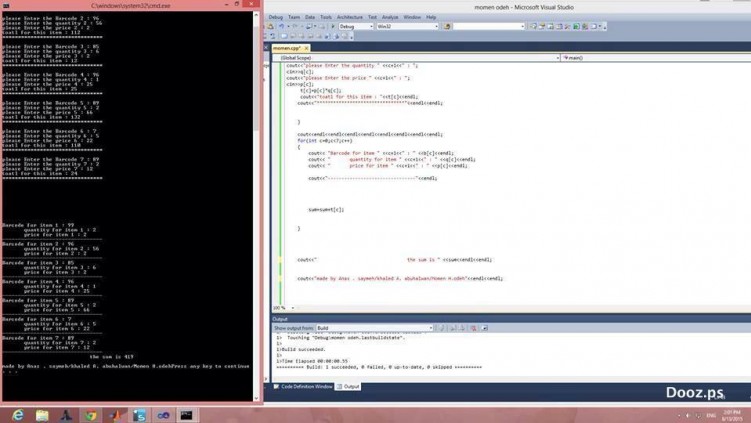Open the Debug menu in Visual Studio
Viewport: 751px width, 423px height.
pyautogui.click(x=275, y=17)
